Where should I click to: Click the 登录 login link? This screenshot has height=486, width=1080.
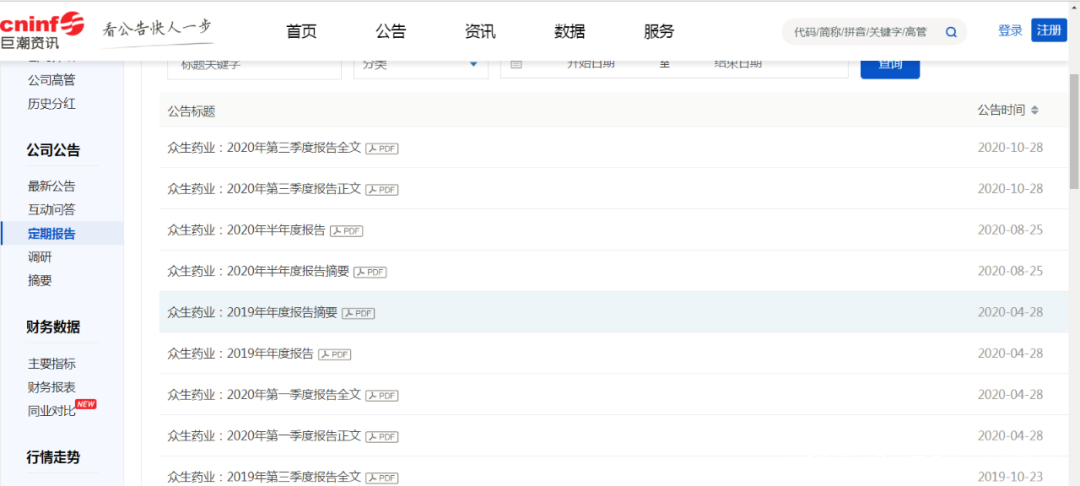pos(1010,30)
